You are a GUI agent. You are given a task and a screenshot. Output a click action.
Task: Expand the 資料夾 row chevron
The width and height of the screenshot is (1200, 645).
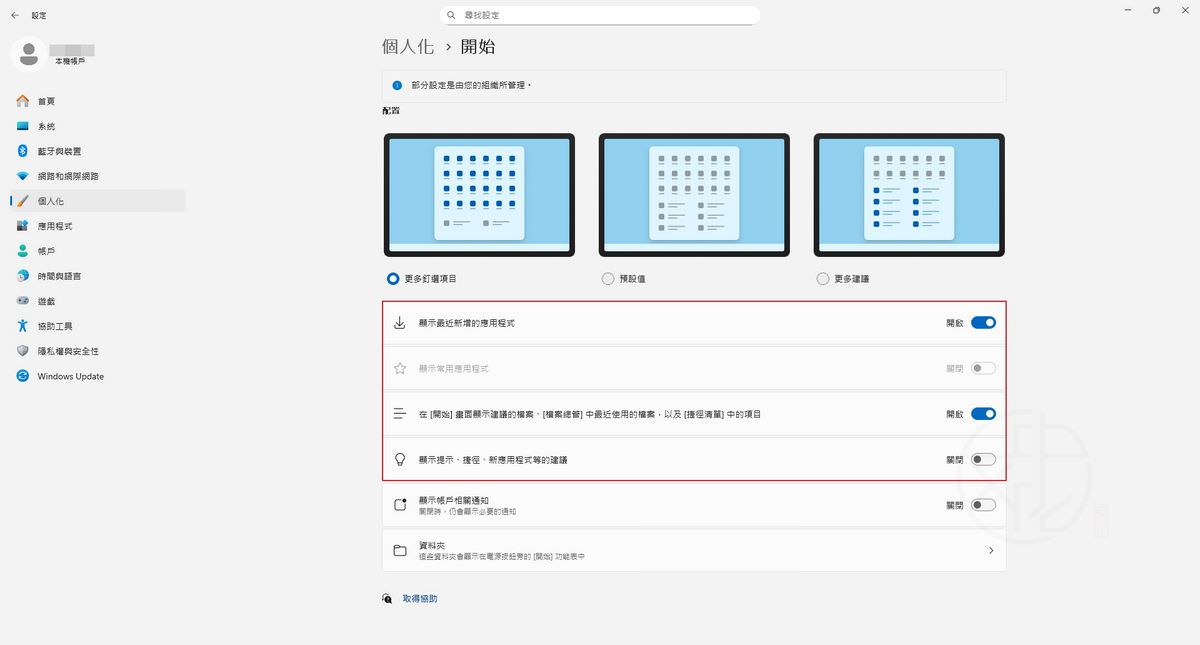click(x=990, y=550)
